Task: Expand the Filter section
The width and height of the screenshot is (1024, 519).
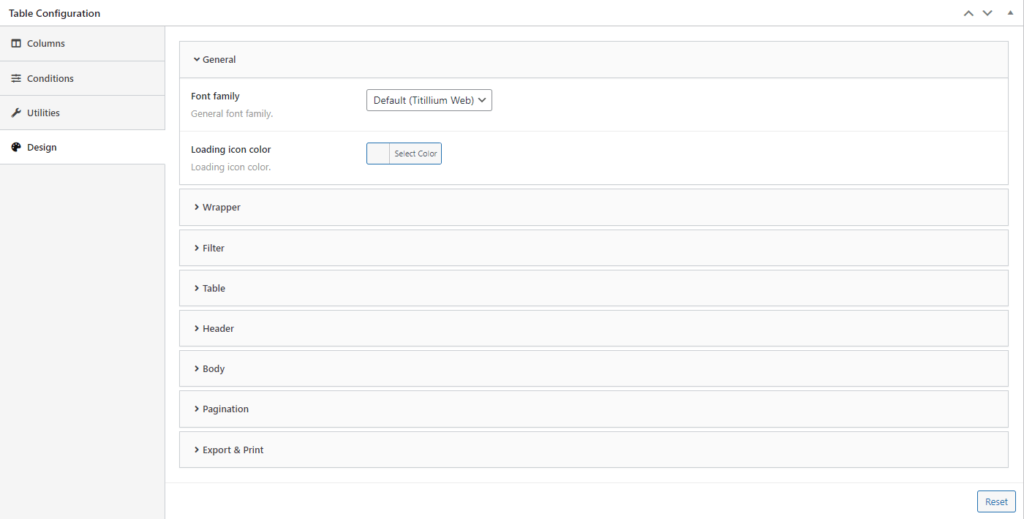Action: click(213, 248)
